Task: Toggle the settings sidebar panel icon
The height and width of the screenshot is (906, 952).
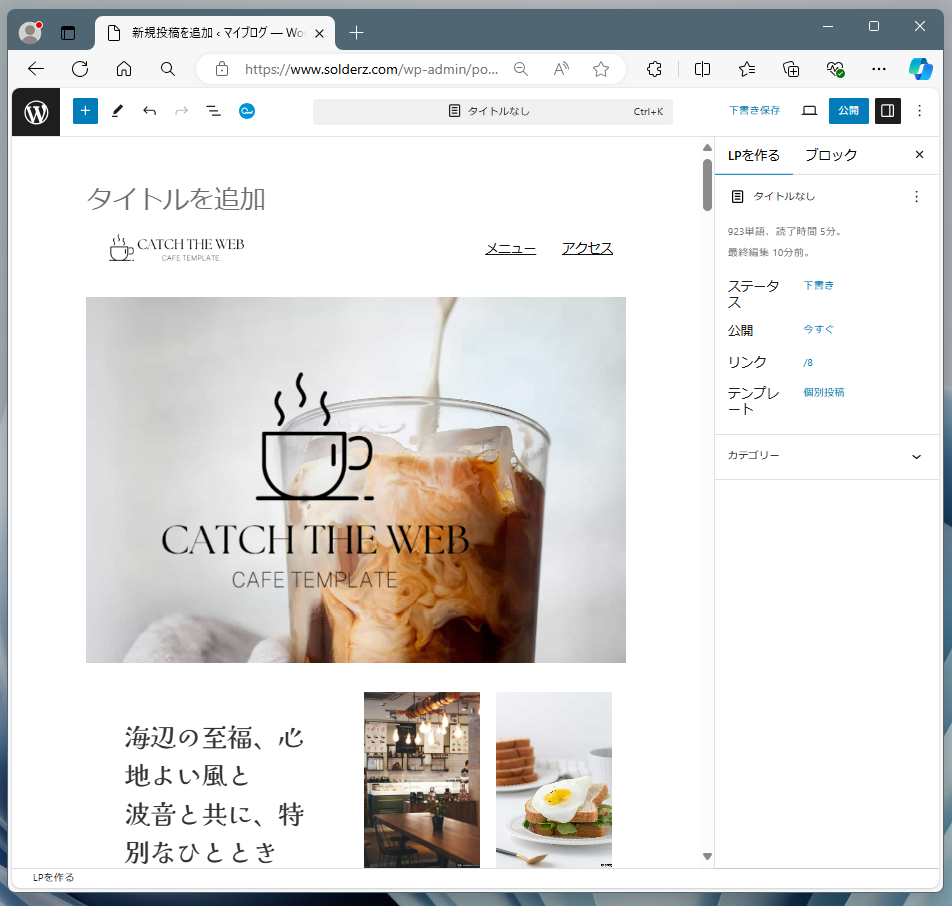Action: click(888, 111)
